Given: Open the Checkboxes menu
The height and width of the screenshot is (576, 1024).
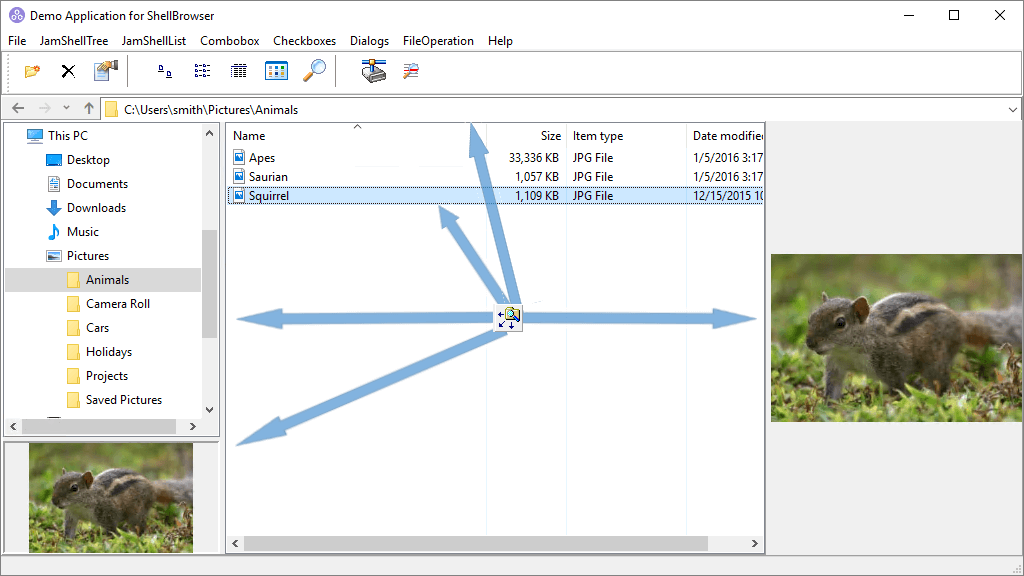Looking at the screenshot, I should click(x=304, y=41).
